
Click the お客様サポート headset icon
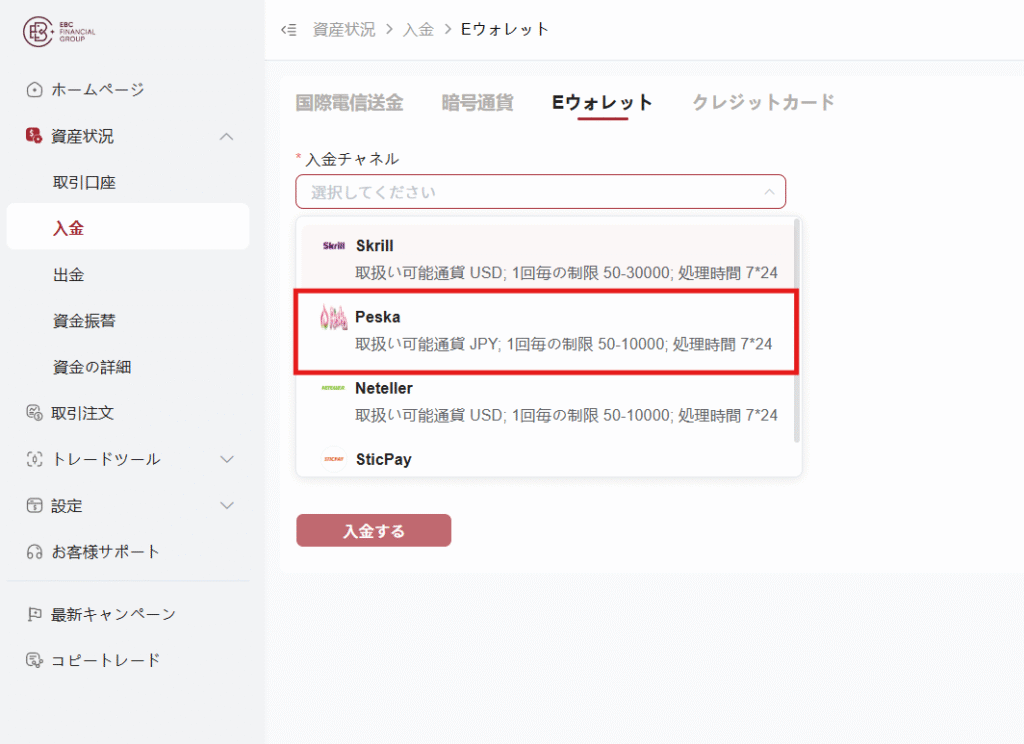click(x=35, y=552)
